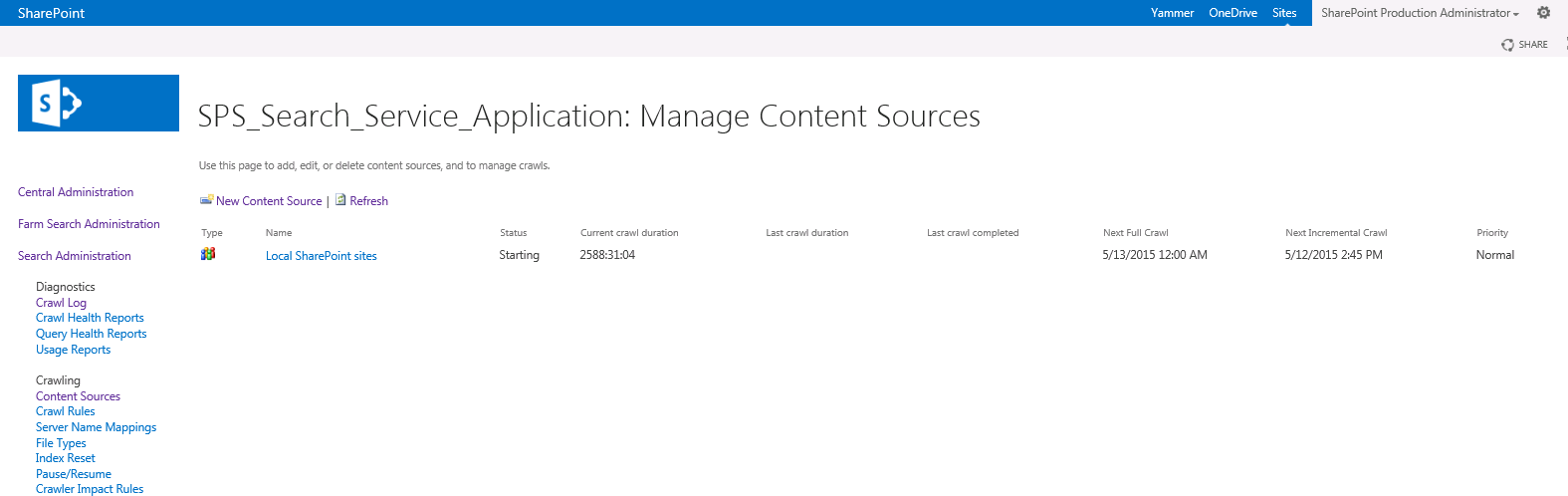
Task: Open Sites from the top bar
Action: pyautogui.click(x=1284, y=13)
